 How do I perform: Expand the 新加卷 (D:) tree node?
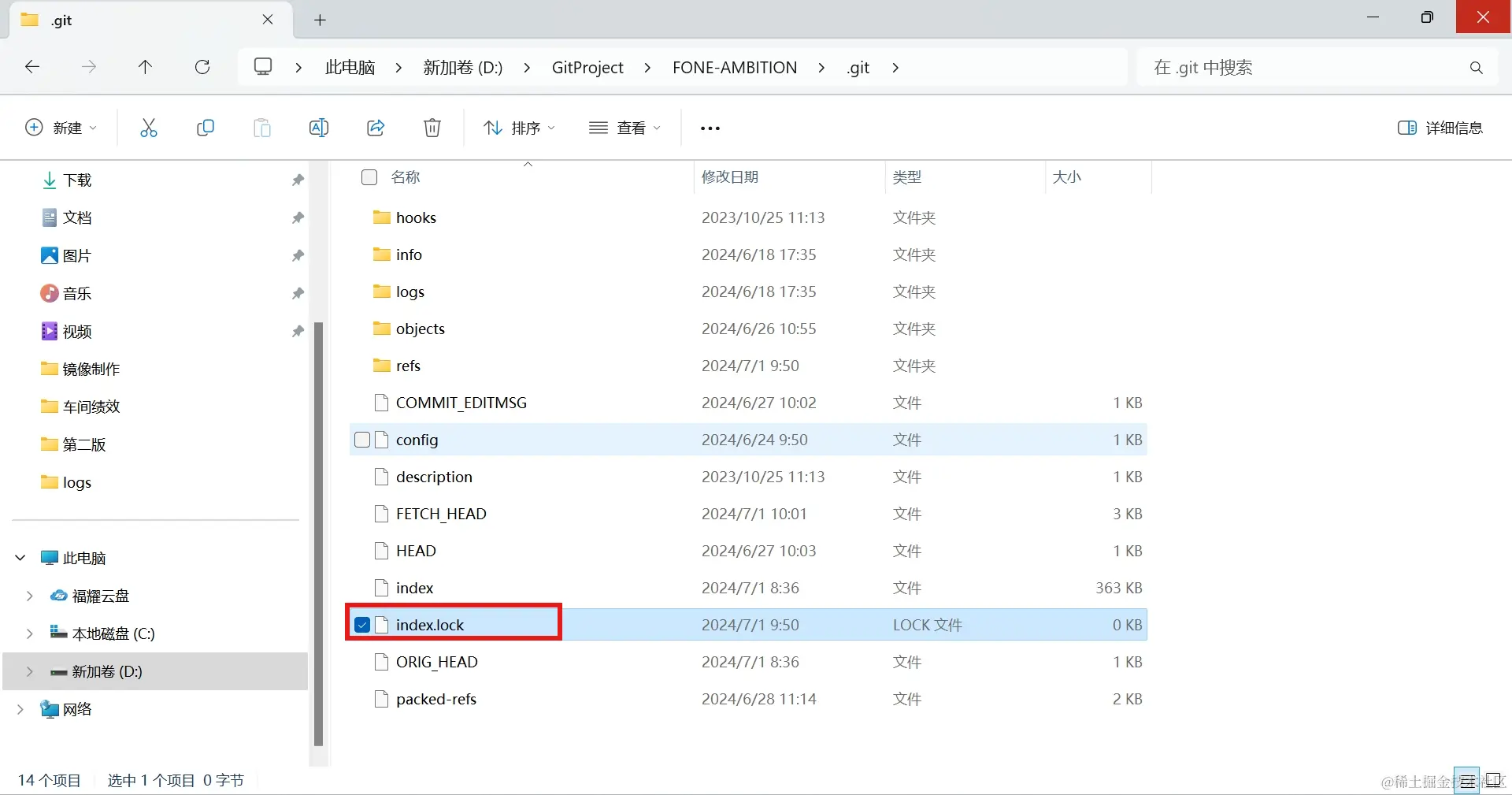coord(30,671)
